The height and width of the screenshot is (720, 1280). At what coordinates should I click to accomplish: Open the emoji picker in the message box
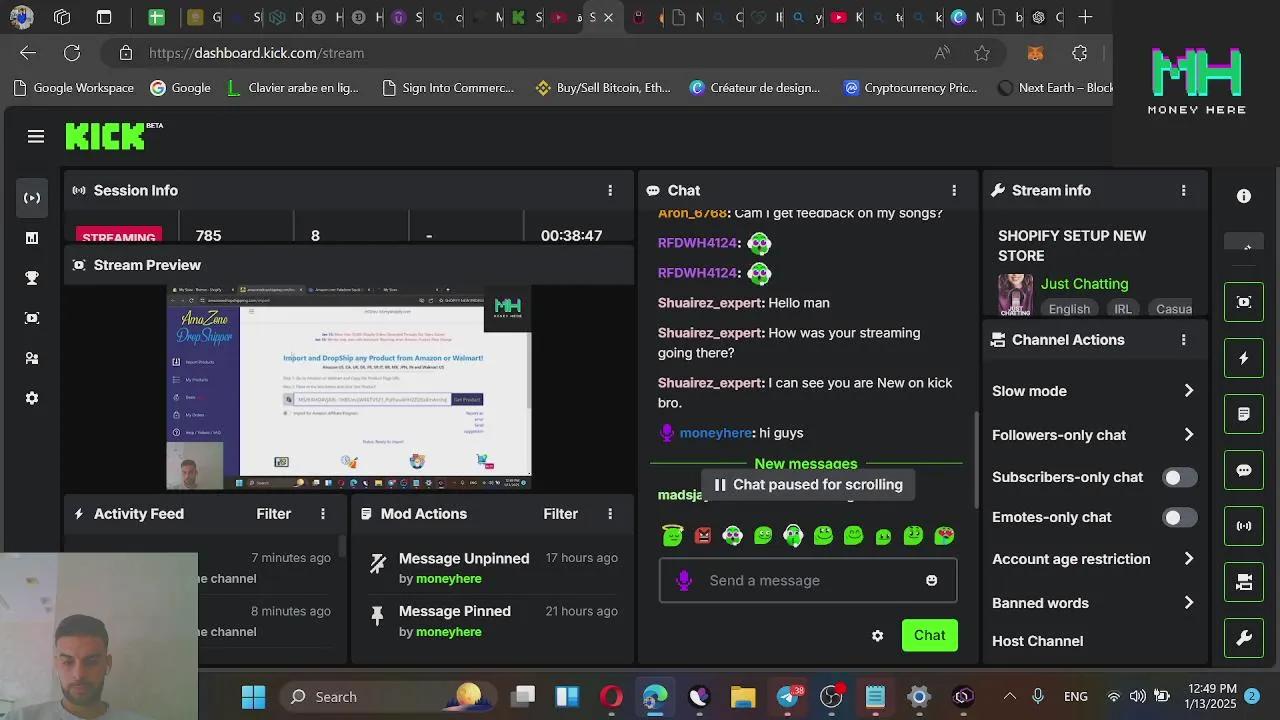(x=931, y=581)
